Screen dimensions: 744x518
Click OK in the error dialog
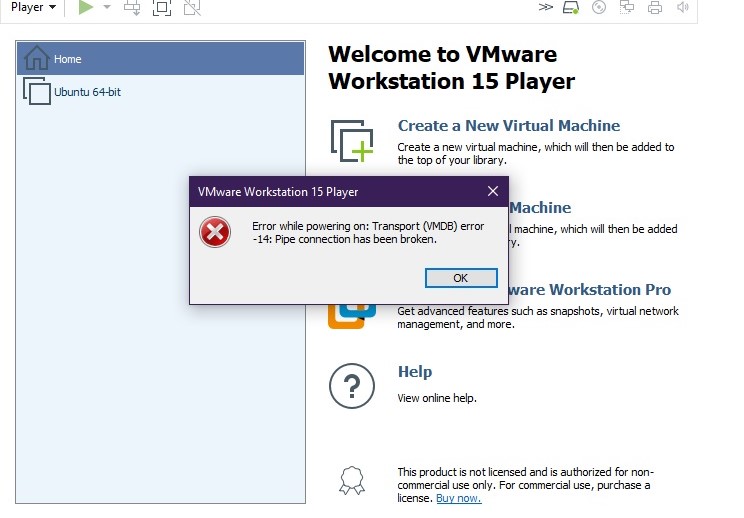[x=461, y=278]
